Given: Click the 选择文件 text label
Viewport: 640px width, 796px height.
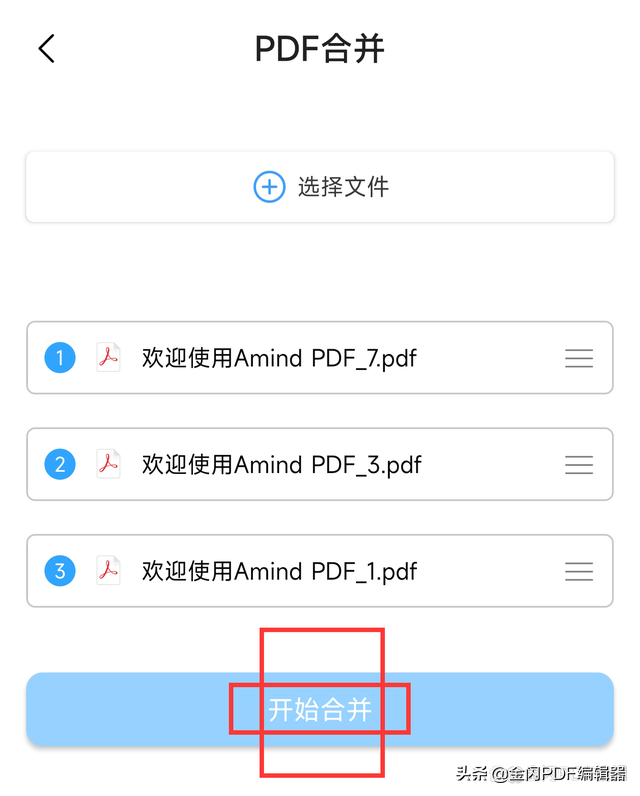Looking at the screenshot, I should coord(343,187).
